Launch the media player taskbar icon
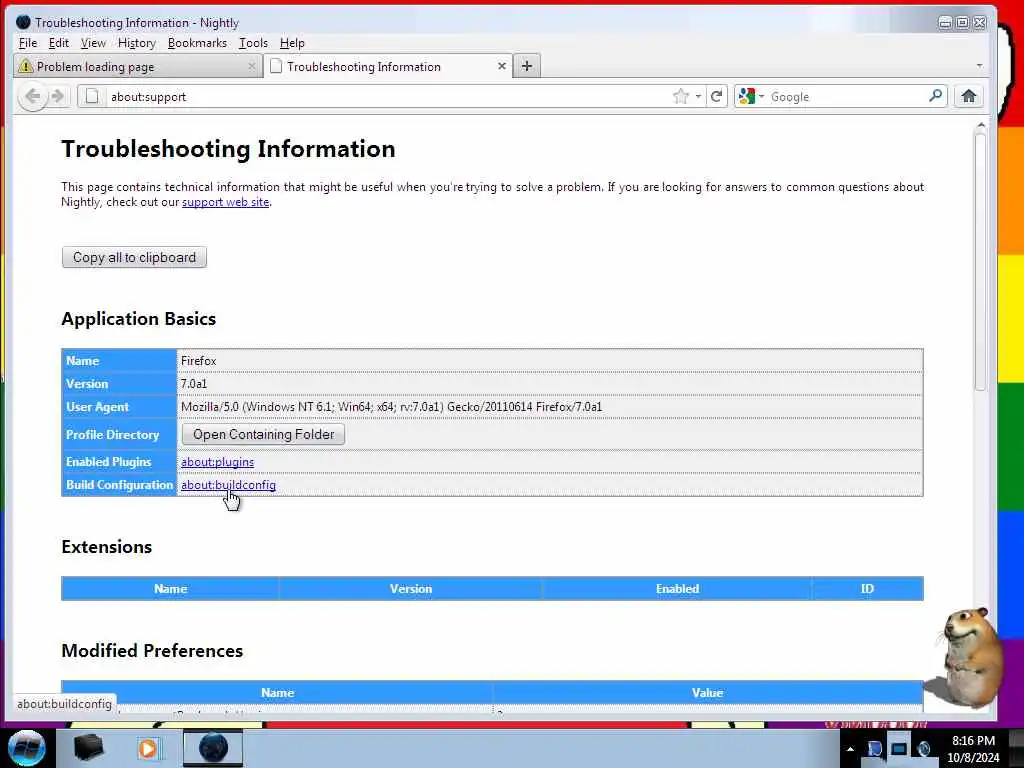This screenshot has height=768, width=1024. coord(148,748)
